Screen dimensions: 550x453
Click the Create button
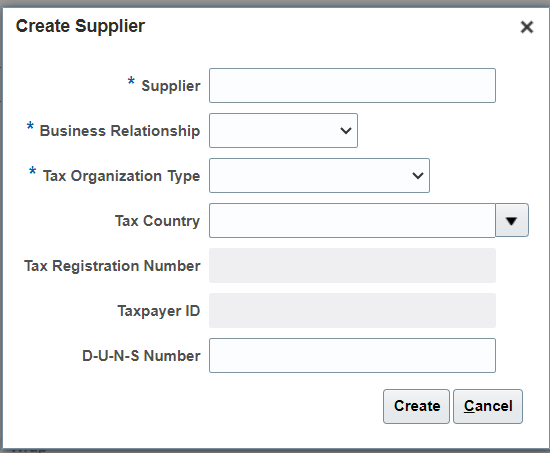(416, 406)
